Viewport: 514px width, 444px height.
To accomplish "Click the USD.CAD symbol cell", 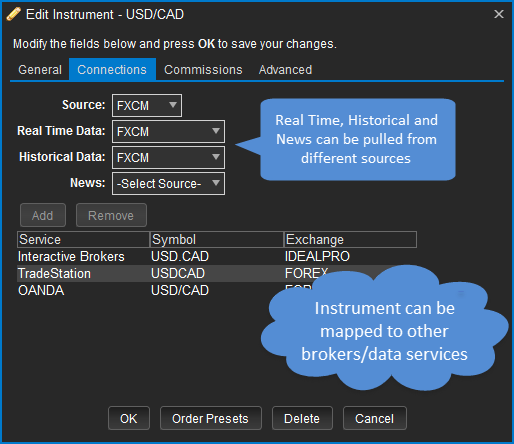I will [180, 256].
